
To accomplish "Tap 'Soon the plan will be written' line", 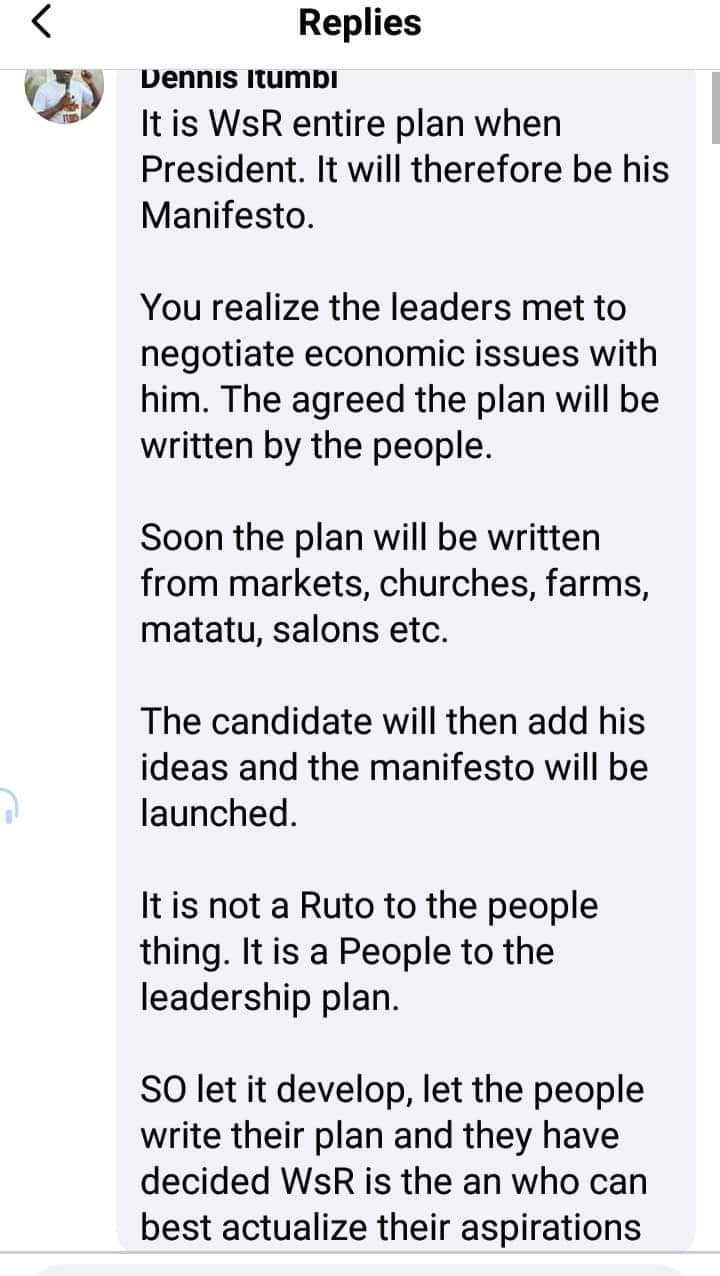I will click(370, 537).
